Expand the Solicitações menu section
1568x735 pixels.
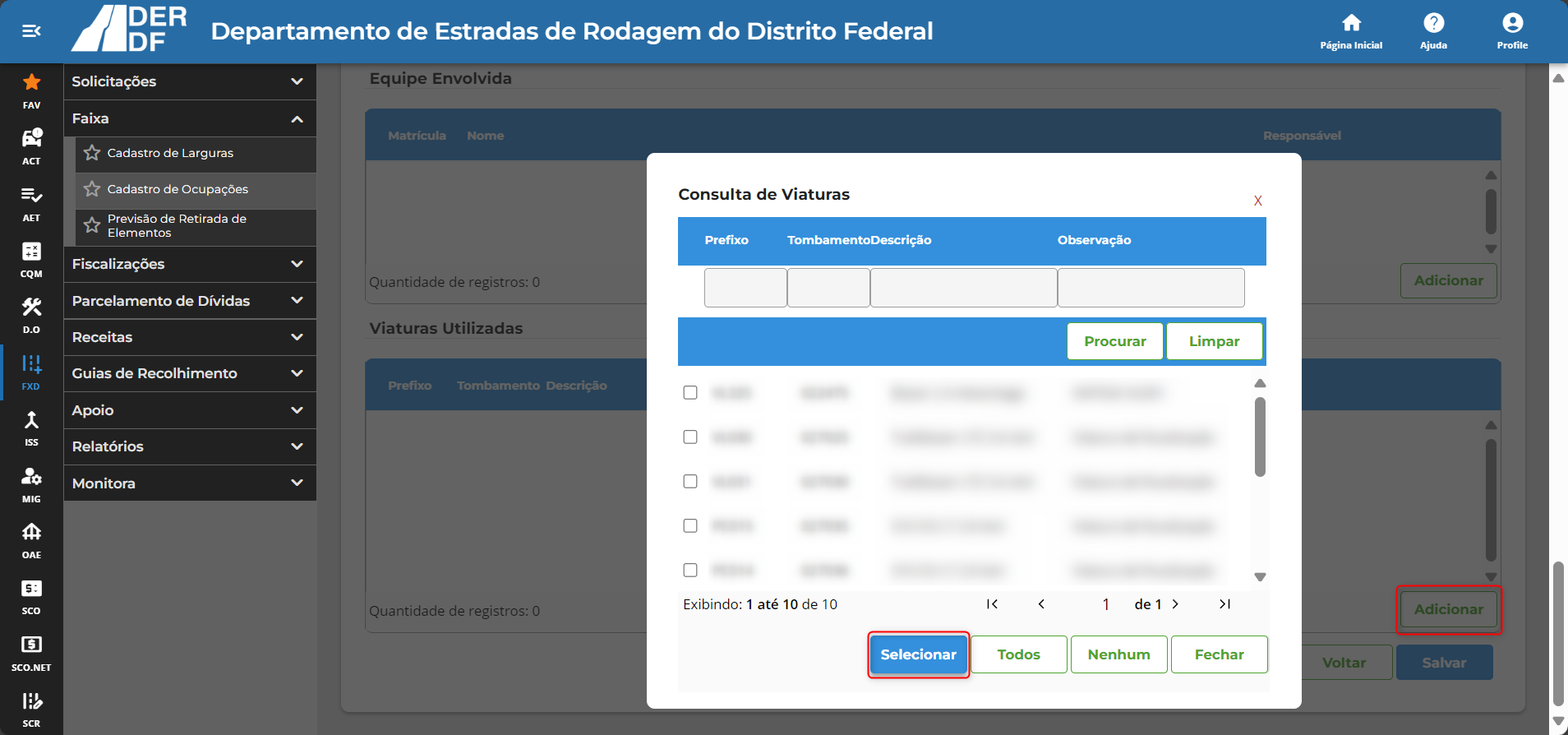coord(190,81)
